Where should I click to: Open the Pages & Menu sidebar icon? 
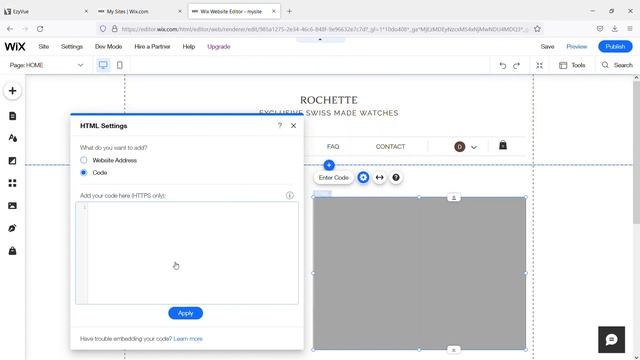(12, 116)
